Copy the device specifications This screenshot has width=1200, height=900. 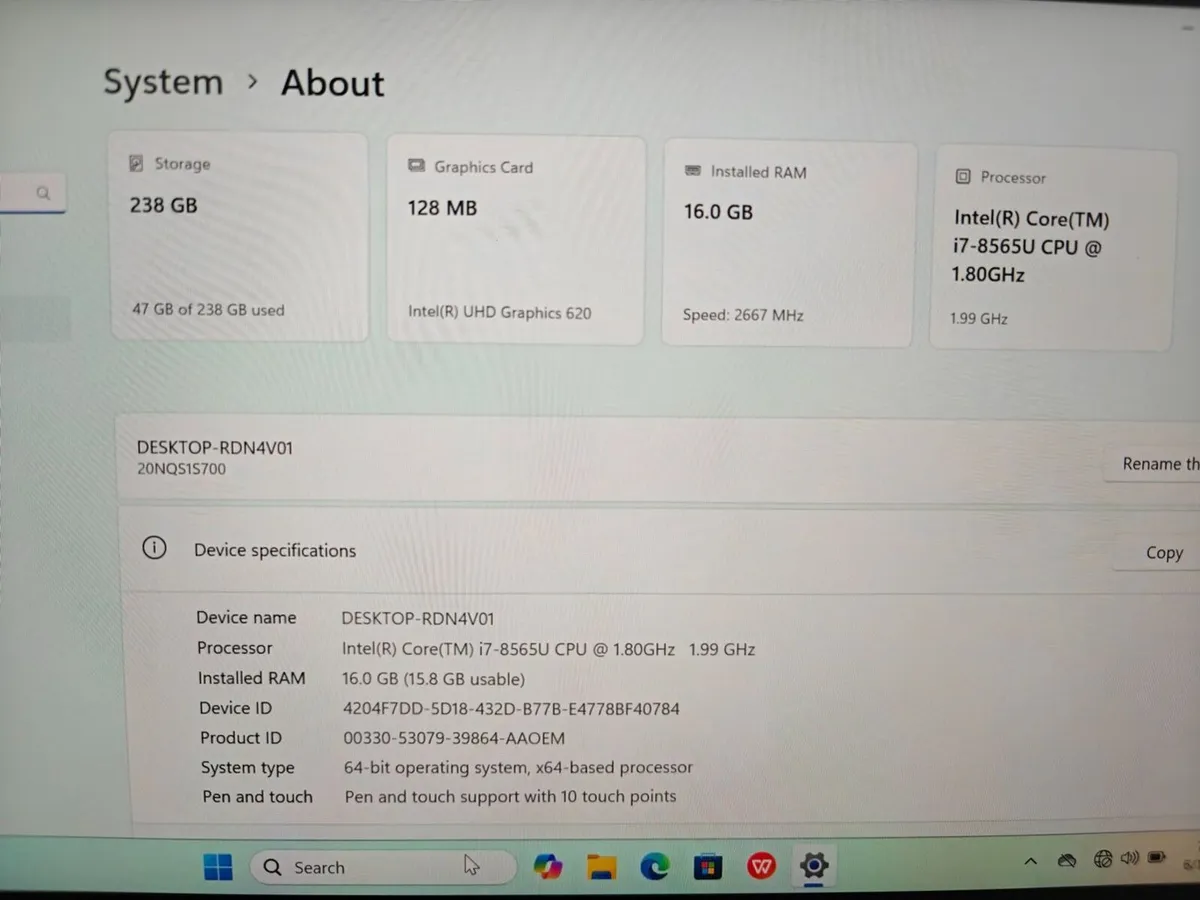click(1163, 552)
